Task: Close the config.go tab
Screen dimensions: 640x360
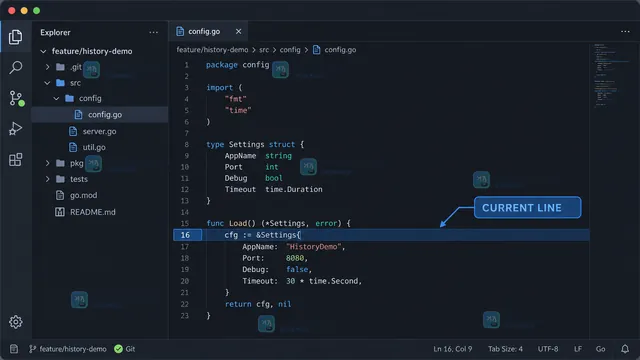Action: pyautogui.click(x=238, y=31)
